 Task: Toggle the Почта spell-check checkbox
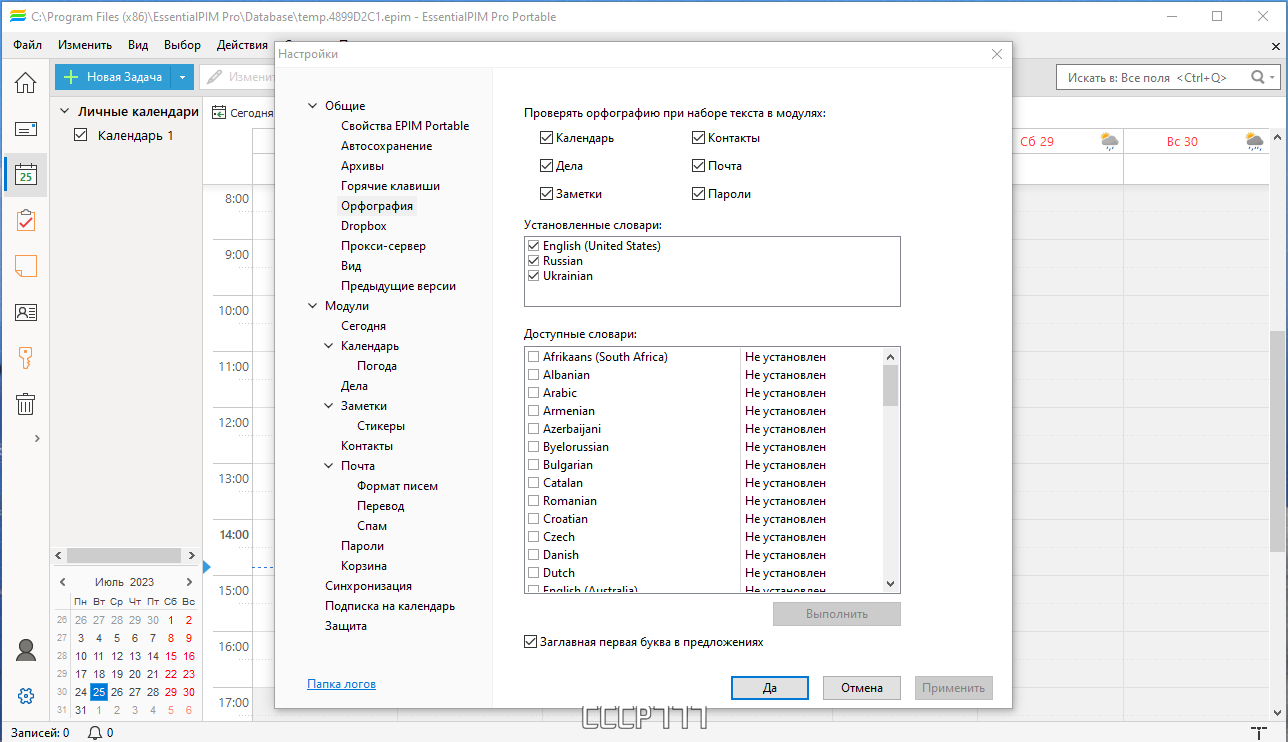698,166
